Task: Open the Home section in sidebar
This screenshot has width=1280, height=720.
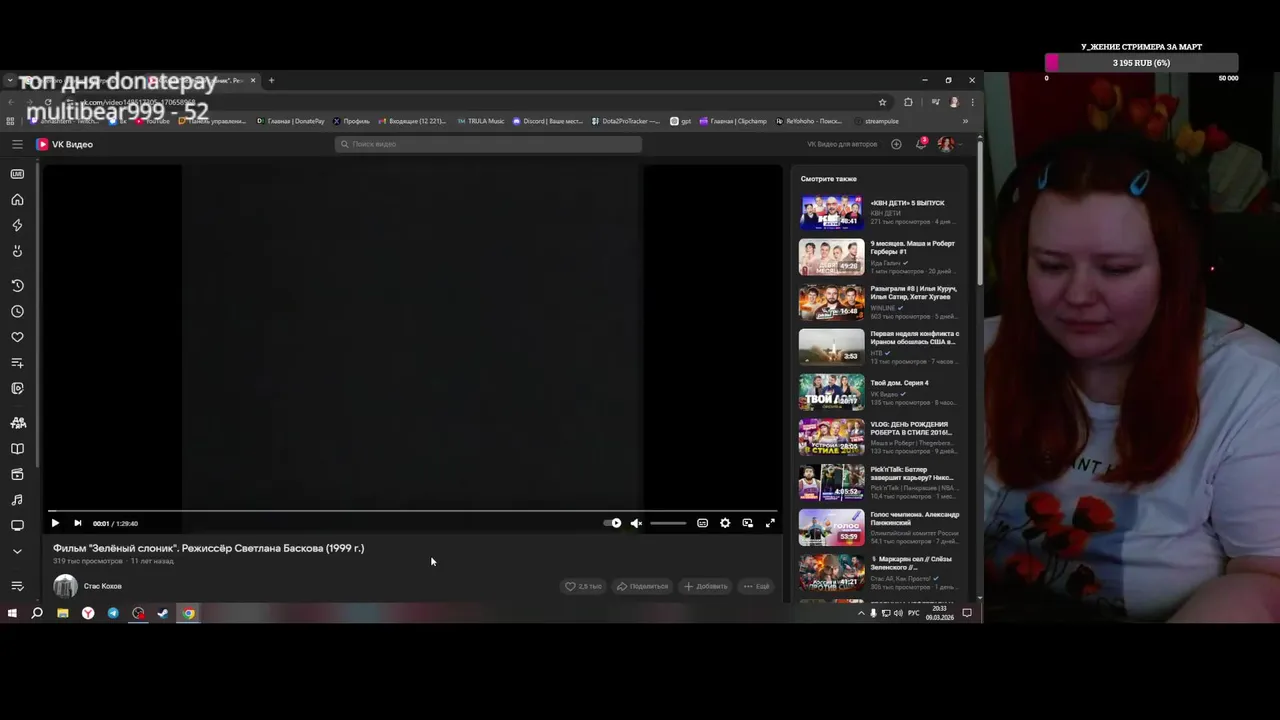Action: [x=17, y=199]
